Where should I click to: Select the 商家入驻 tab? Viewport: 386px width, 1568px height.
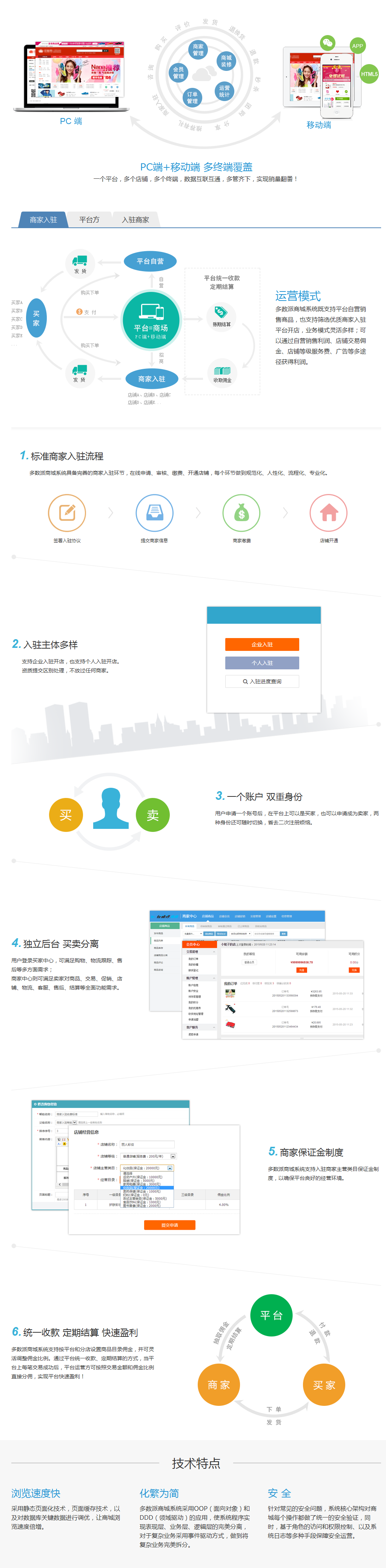[x=43, y=220]
